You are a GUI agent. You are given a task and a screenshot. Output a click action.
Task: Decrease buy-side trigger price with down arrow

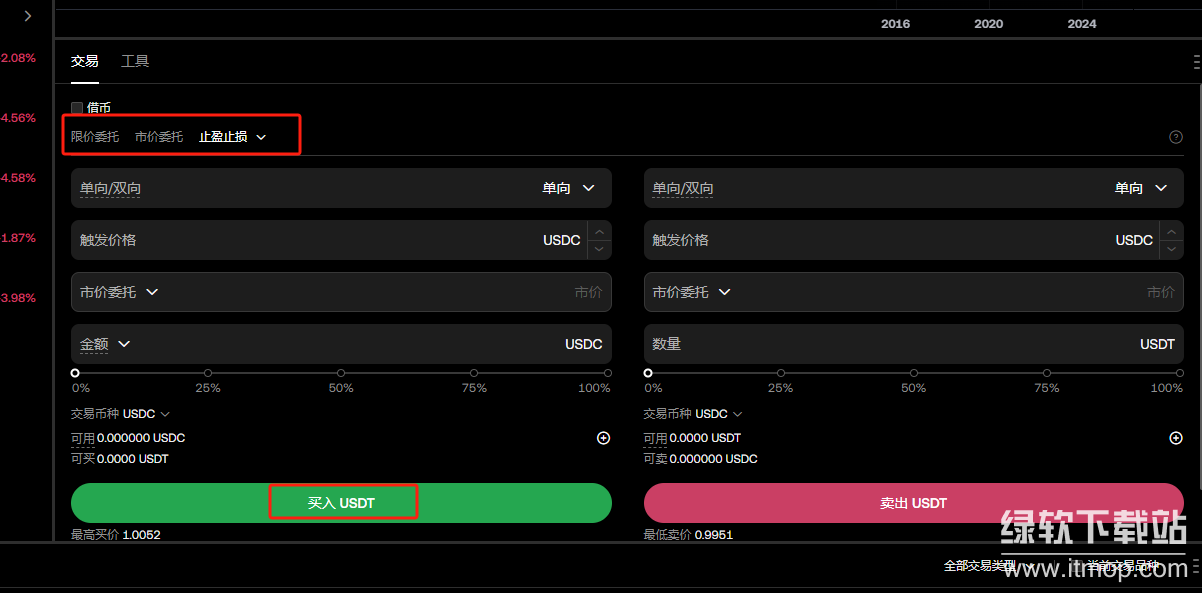(599, 248)
